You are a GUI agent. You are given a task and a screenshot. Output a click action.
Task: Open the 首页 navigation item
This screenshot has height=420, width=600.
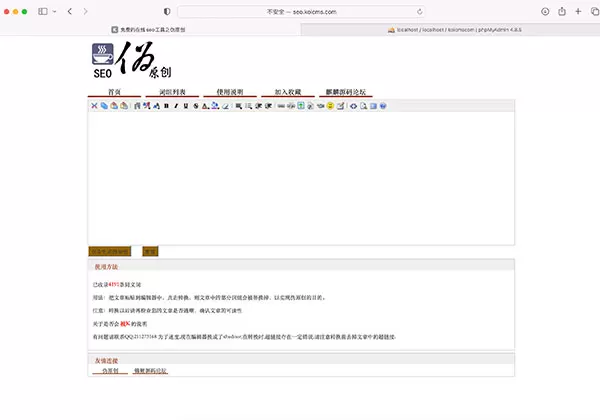[x=114, y=92]
